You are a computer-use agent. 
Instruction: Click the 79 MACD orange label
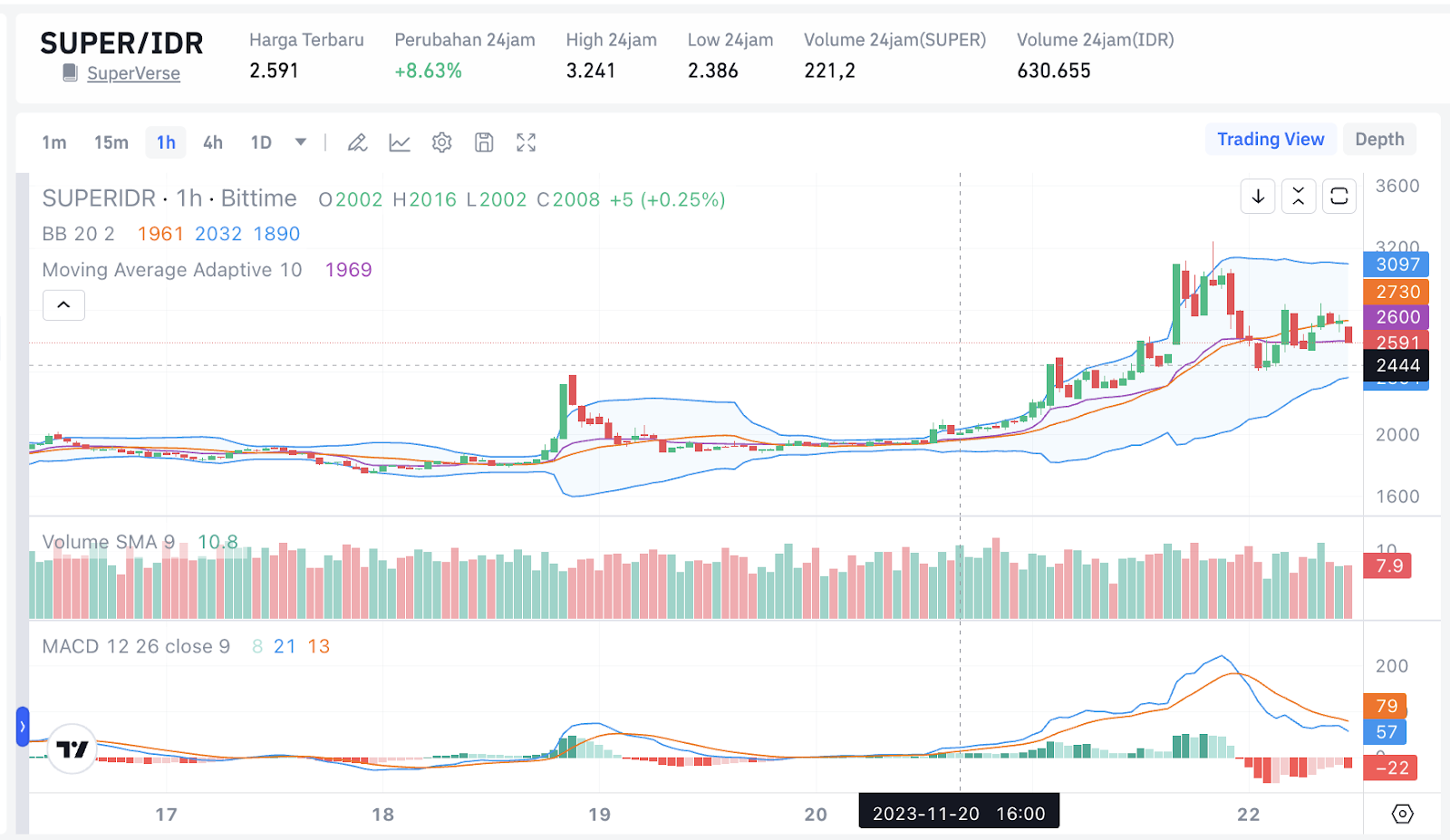coord(1385,706)
